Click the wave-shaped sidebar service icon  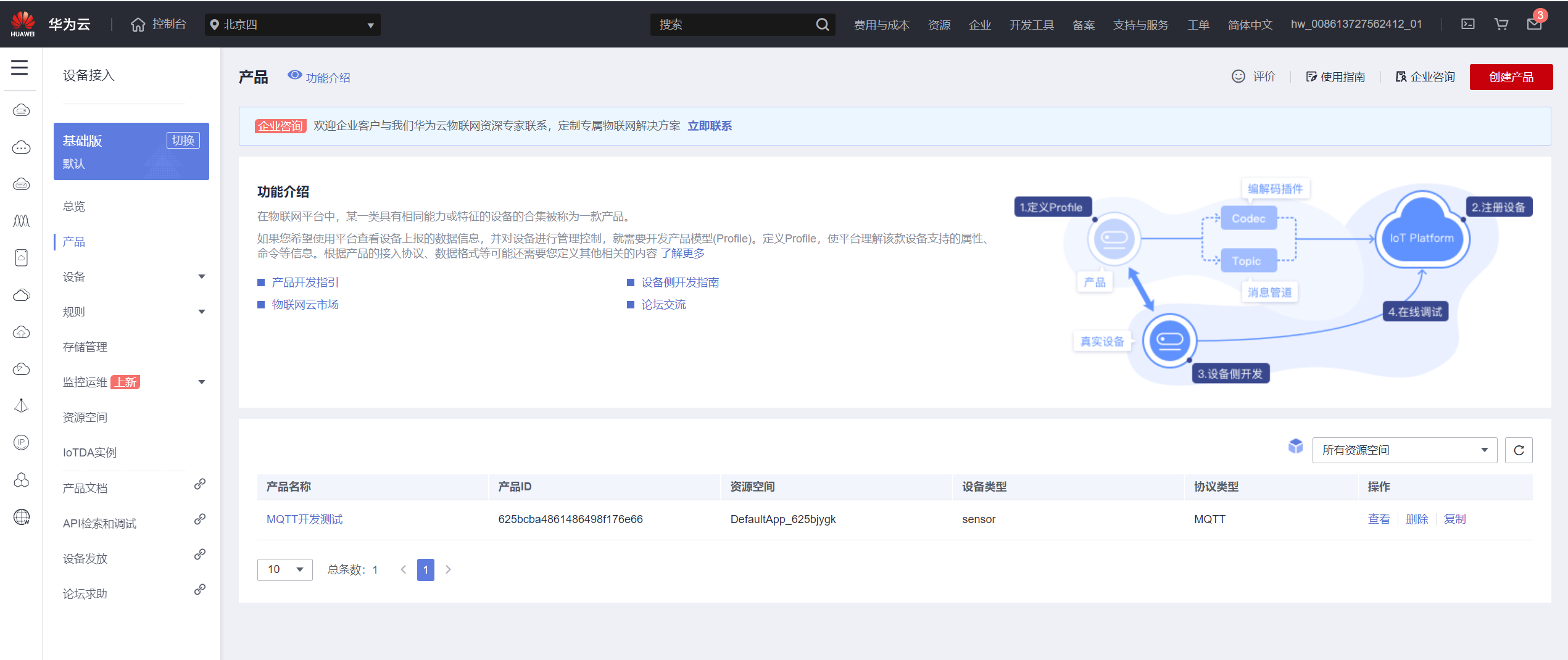(x=21, y=221)
